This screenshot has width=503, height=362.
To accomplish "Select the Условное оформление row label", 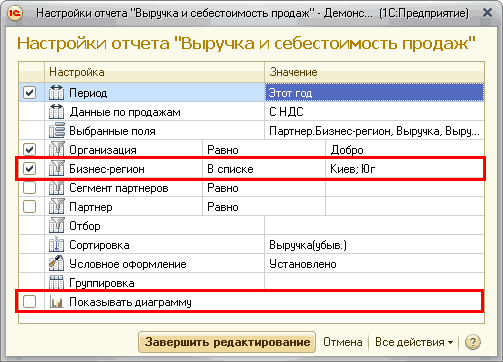I will click(128, 264).
